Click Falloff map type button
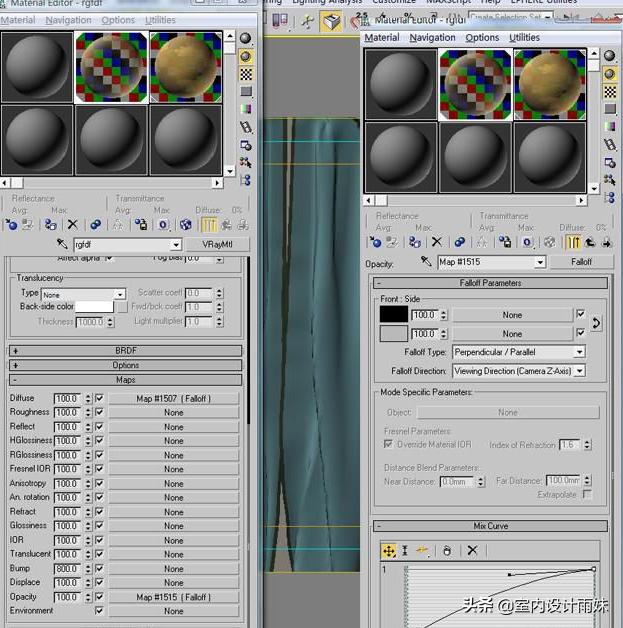This screenshot has height=628, width=623. (581, 262)
